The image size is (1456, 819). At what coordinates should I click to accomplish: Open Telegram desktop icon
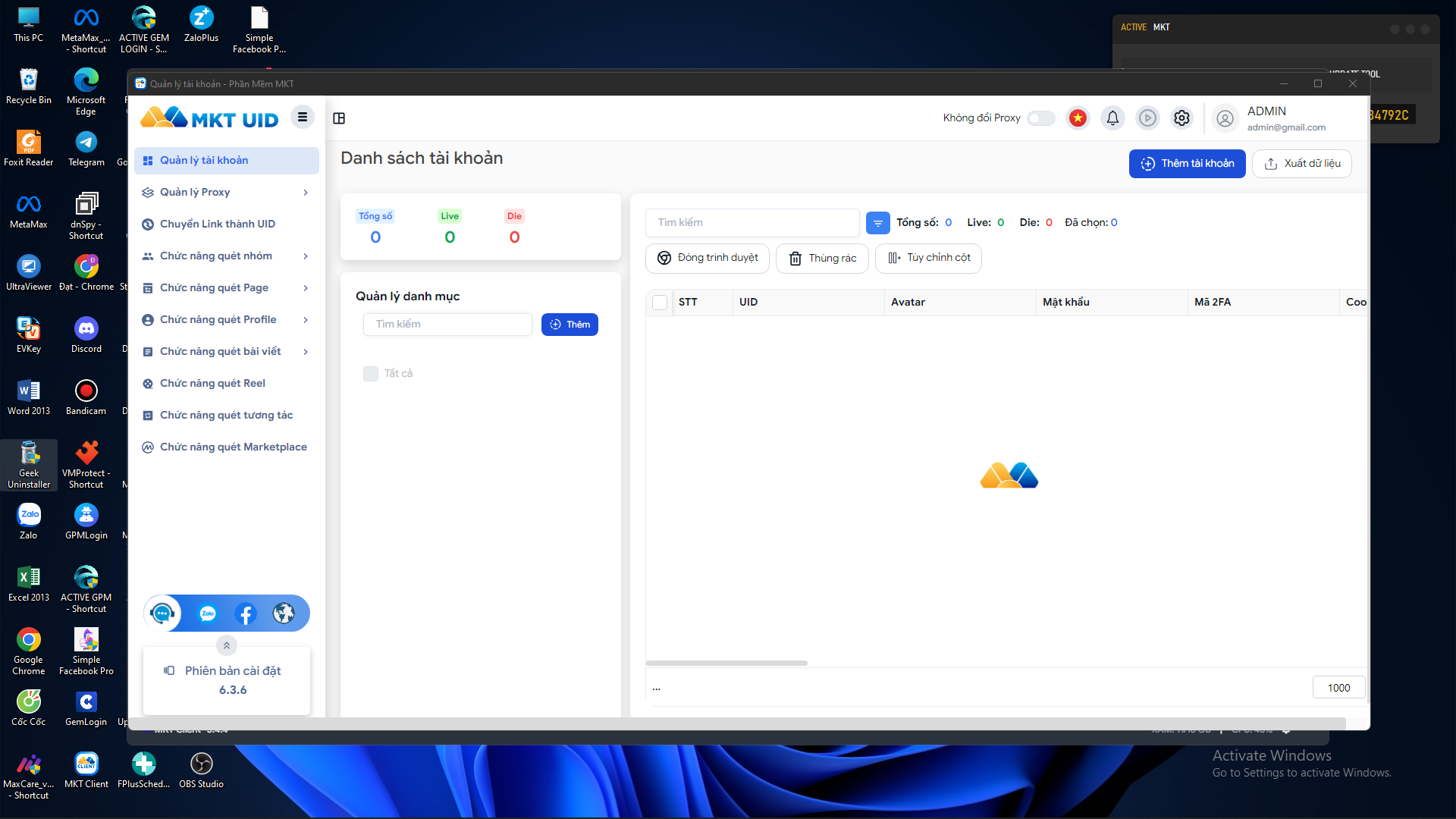(x=86, y=148)
